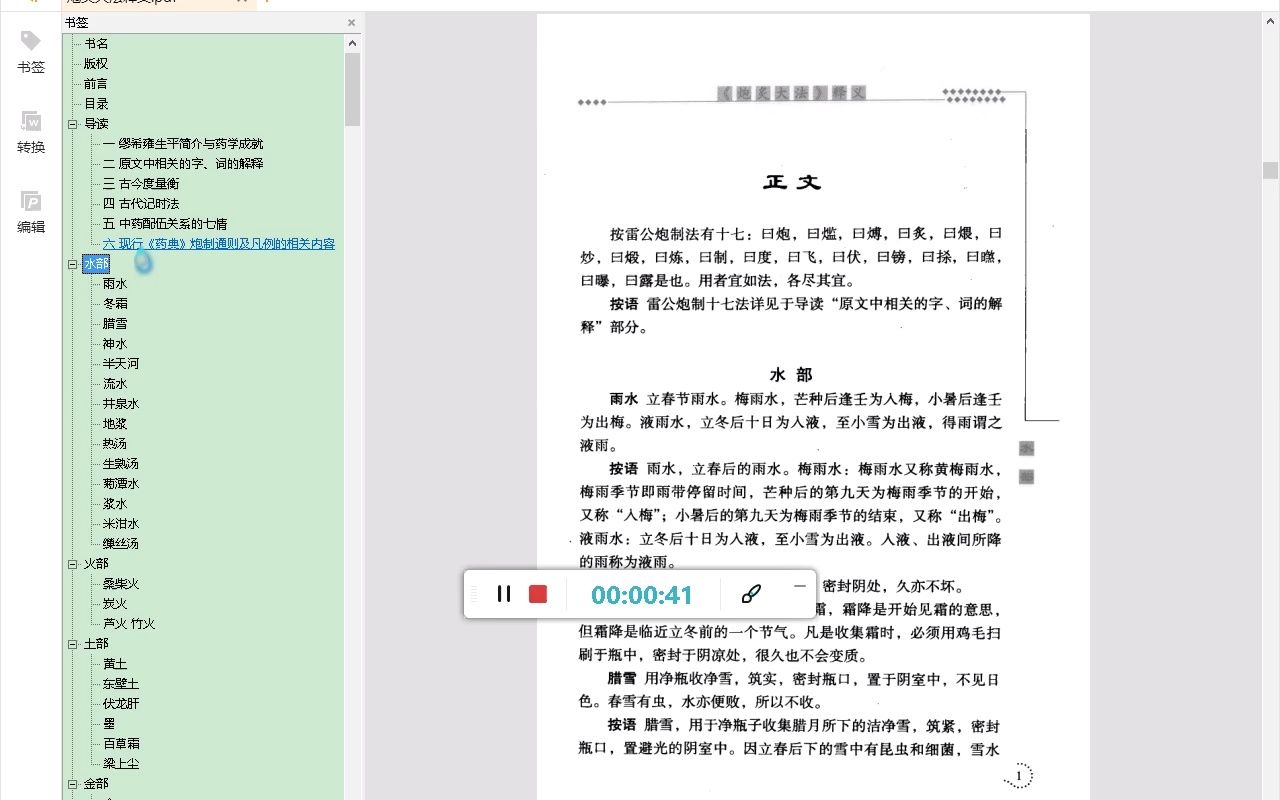Minimize the recording control bar
This screenshot has width=1280, height=800.
pyautogui.click(x=799, y=586)
